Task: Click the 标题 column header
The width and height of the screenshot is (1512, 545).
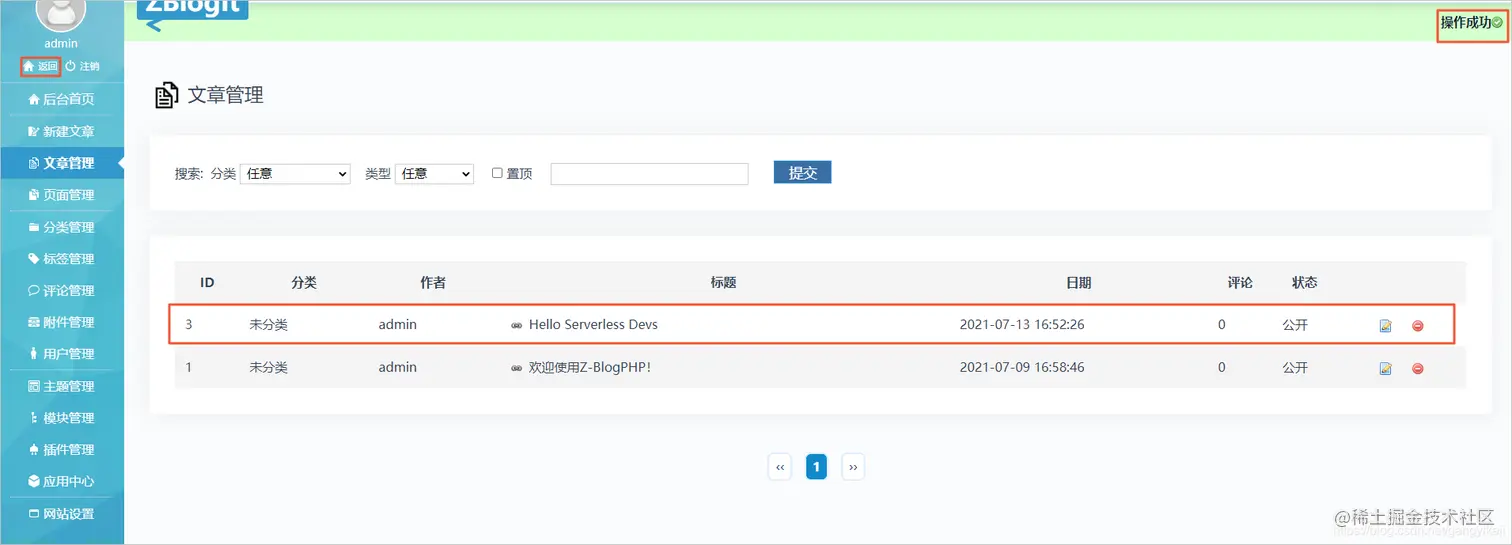Action: click(723, 283)
